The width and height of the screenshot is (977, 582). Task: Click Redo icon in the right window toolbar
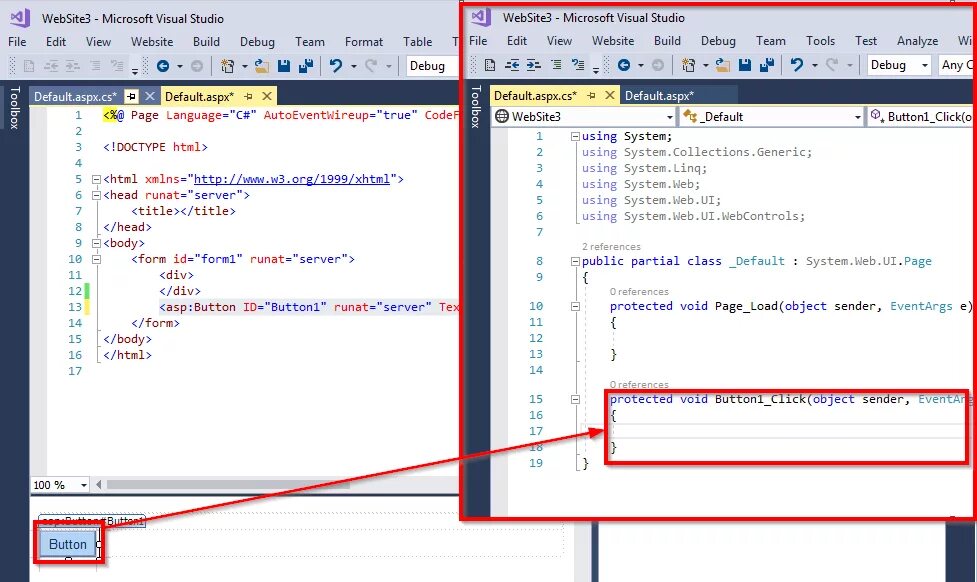coord(832,65)
